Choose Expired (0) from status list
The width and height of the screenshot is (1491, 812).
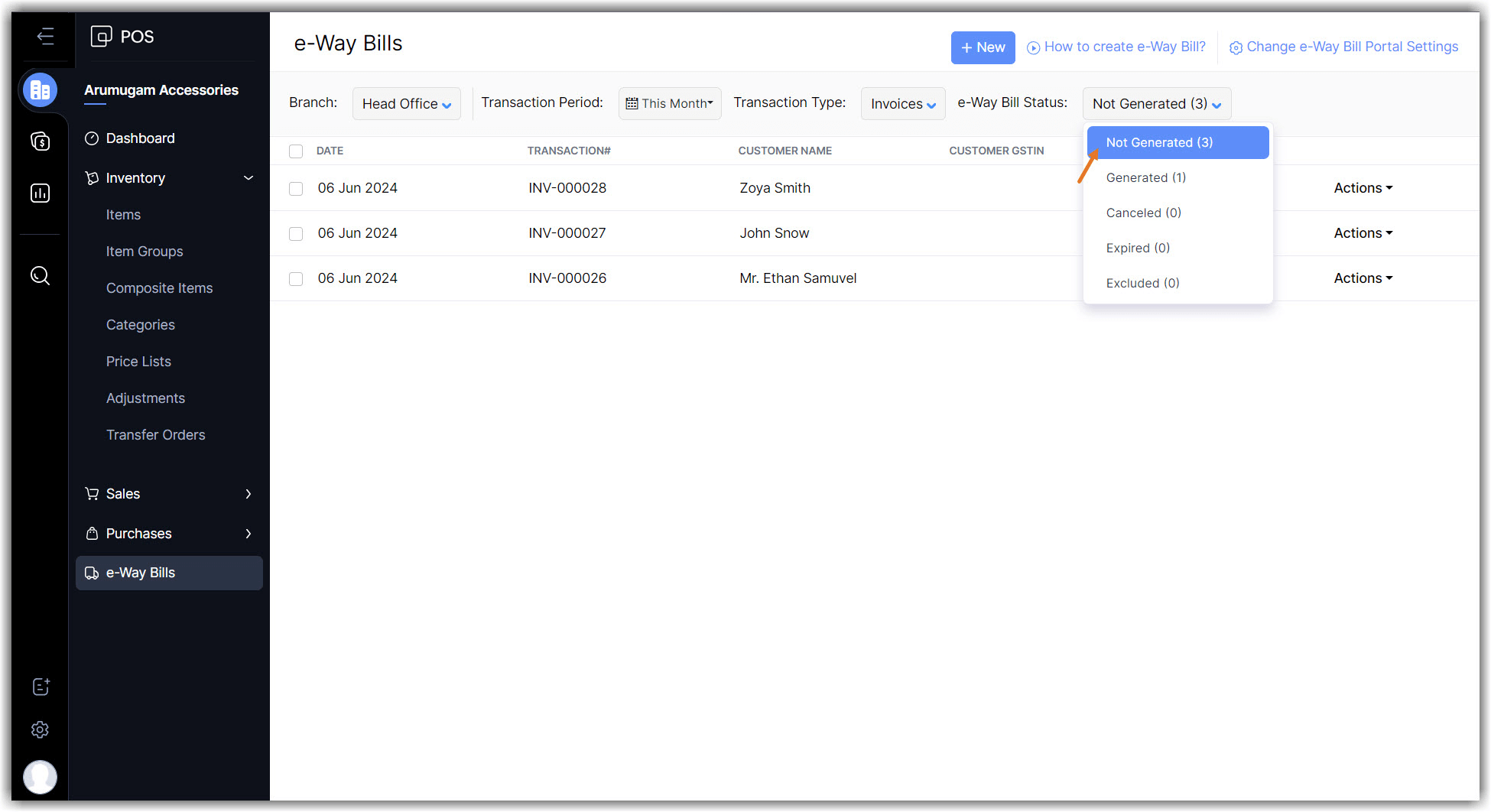[x=1138, y=248]
